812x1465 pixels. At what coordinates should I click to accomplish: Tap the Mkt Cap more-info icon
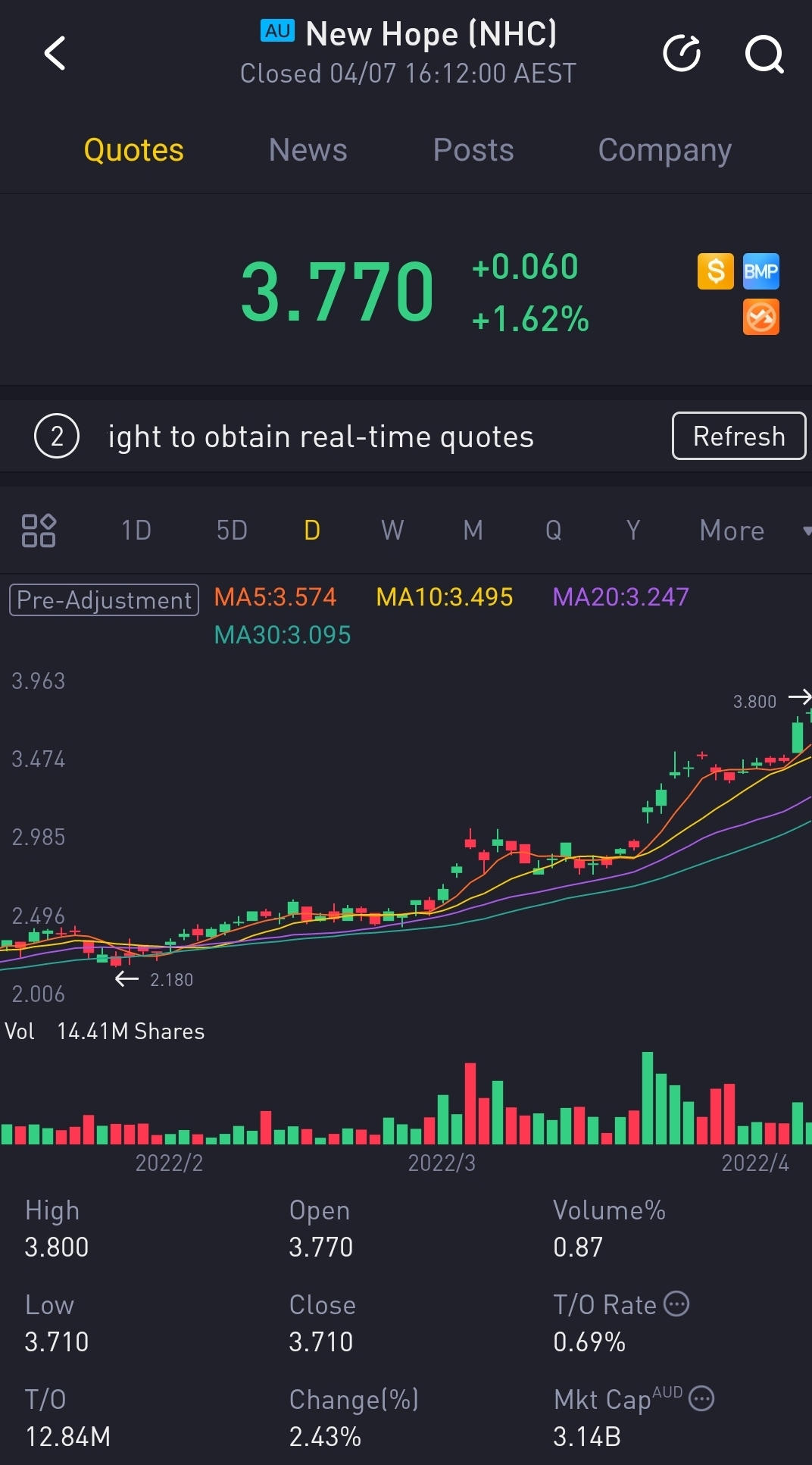(x=701, y=1398)
